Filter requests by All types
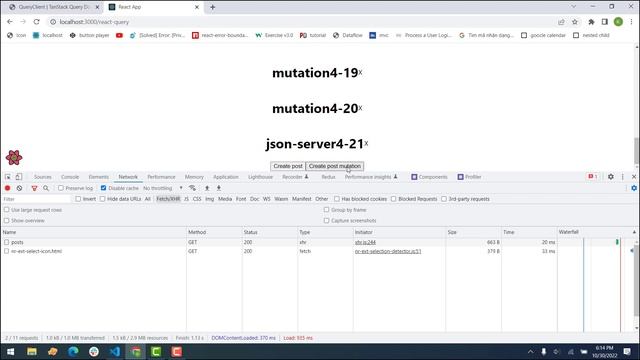 coord(148,199)
